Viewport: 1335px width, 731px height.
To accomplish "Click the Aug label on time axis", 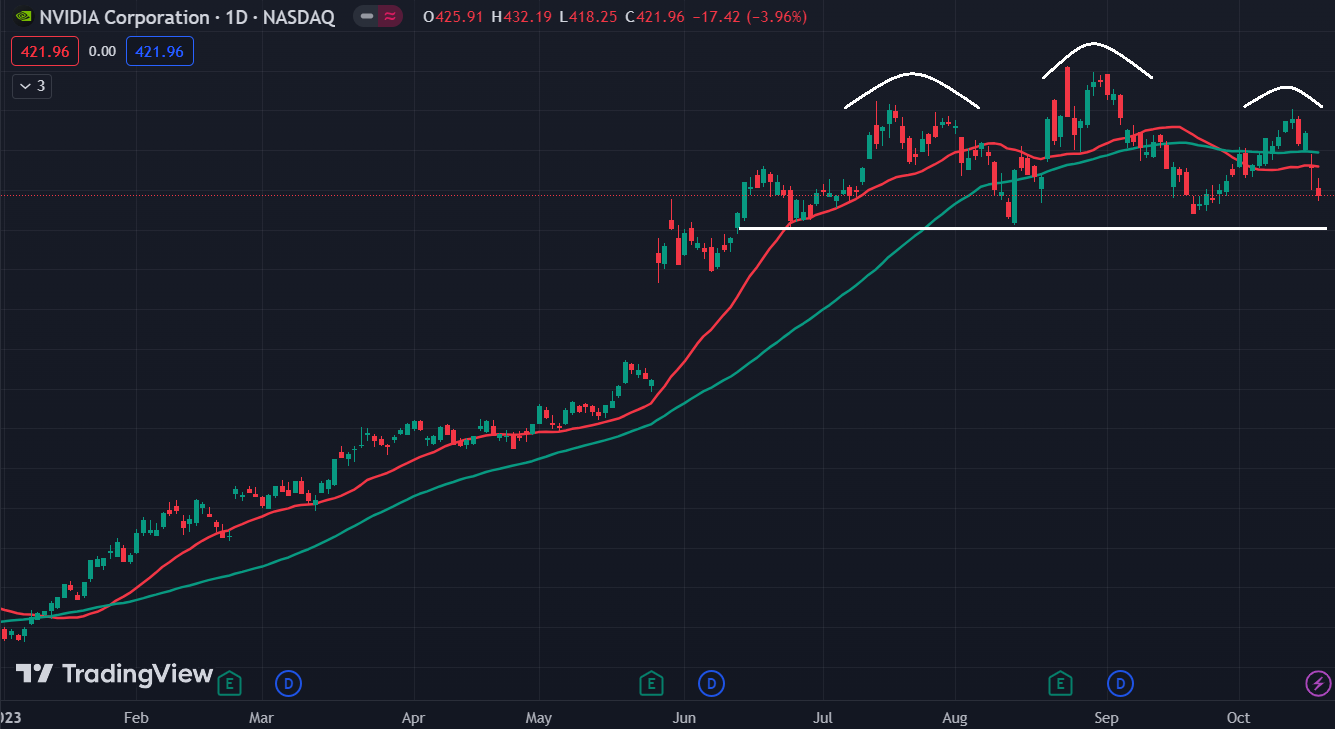I will [955, 718].
